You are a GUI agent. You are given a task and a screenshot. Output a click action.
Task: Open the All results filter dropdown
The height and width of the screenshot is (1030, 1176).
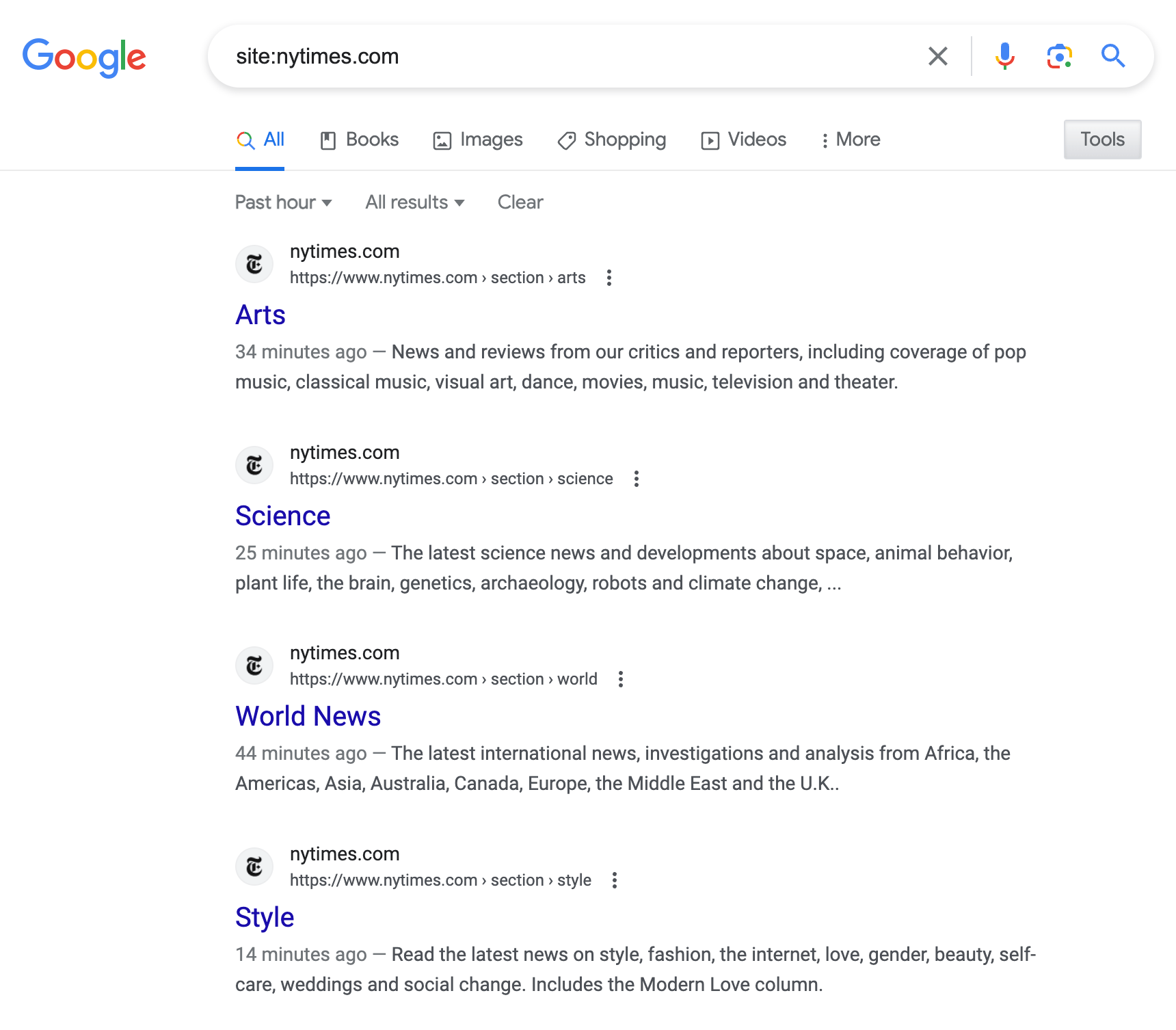click(x=414, y=202)
